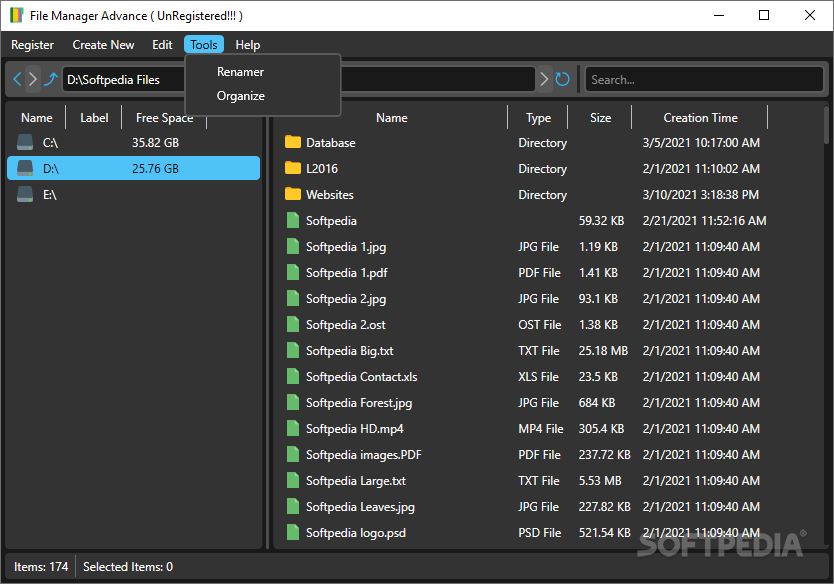Click the Softpedia Contact.xls file name
Screen dimensions: 834x584
click(x=362, y=377)
